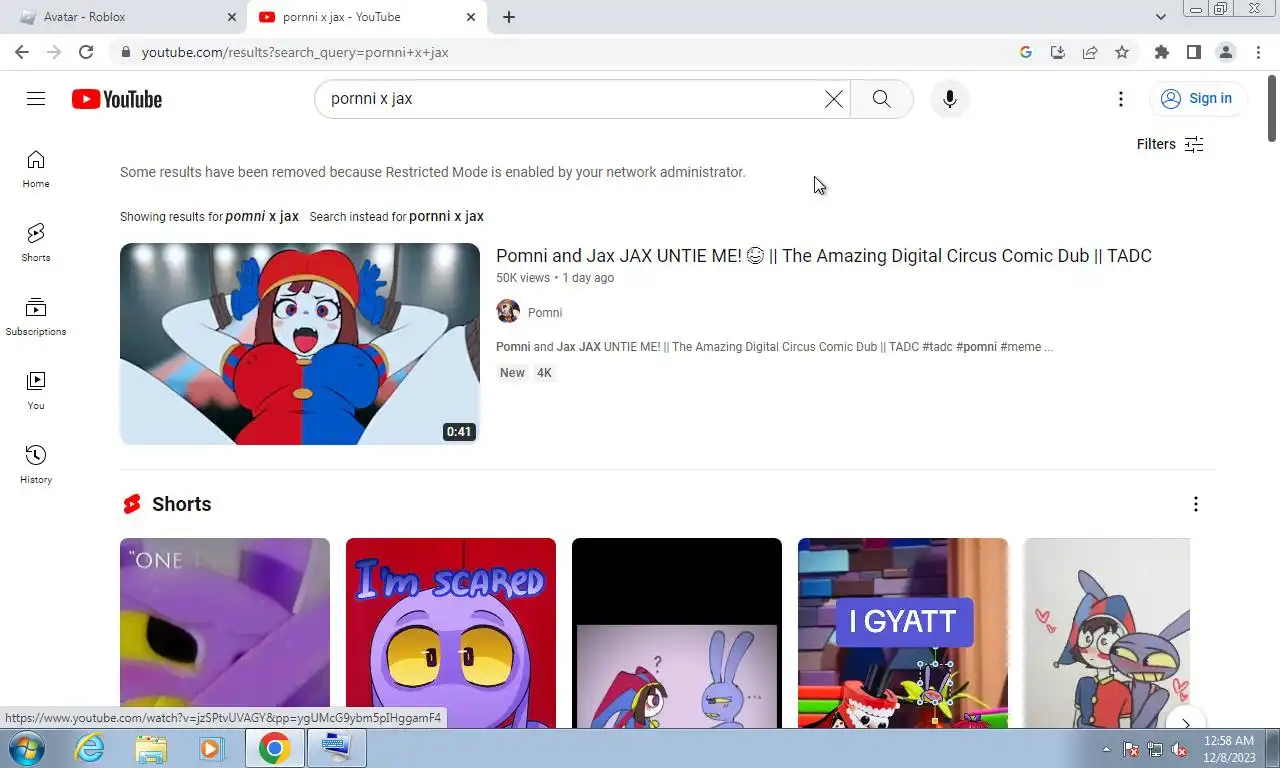Click the Action Center flag tray icon

pos(1131,749)
